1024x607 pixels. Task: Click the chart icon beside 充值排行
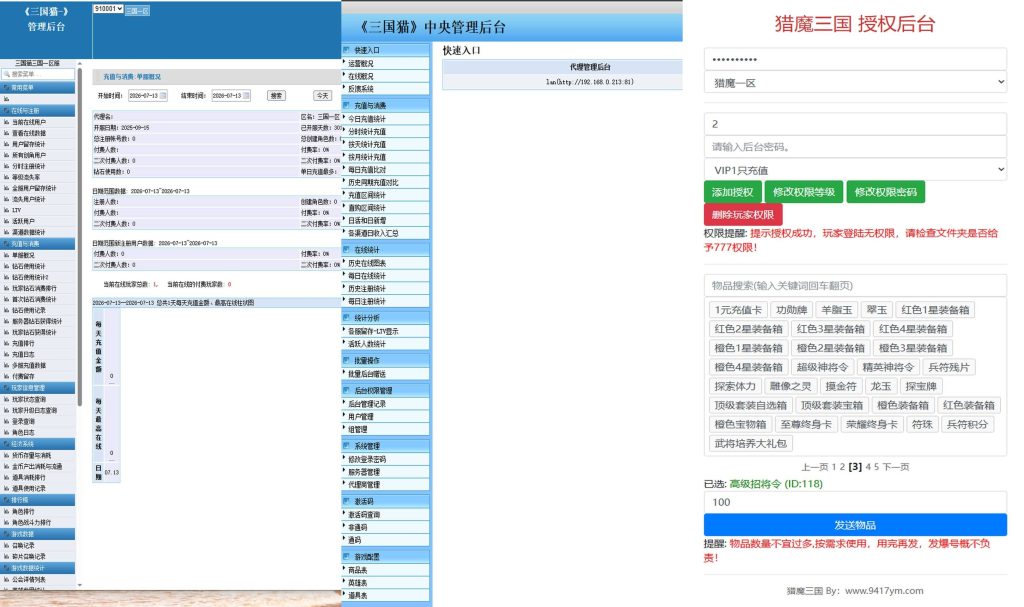pos(7,344)
